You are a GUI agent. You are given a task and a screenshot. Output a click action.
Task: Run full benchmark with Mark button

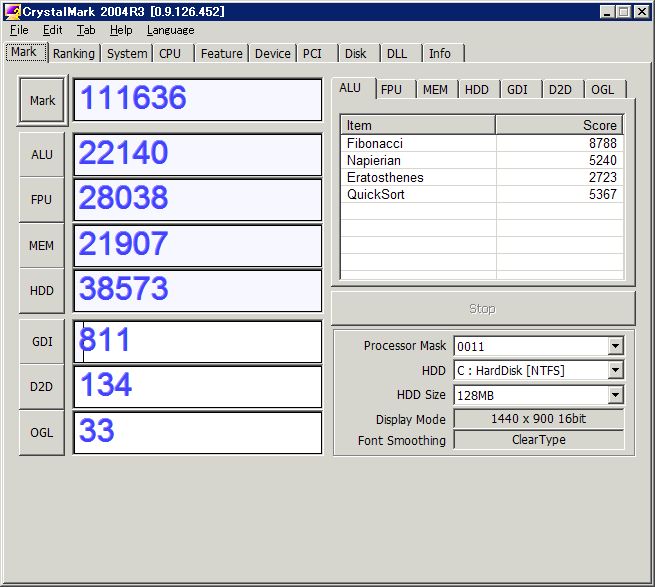42,100
